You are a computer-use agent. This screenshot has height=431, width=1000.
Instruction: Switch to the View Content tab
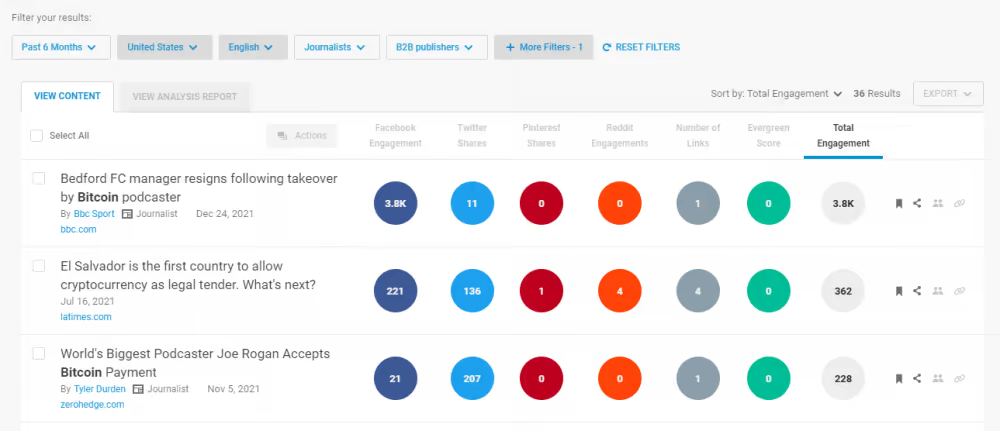click(68, 97)
